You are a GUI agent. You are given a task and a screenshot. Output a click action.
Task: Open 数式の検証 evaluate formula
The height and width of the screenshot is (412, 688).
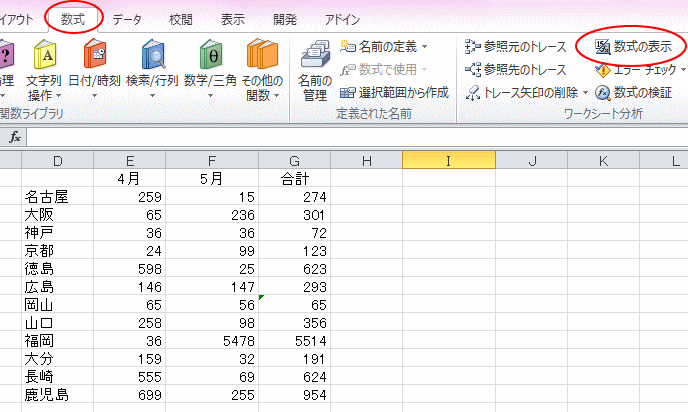click(634, 93)
